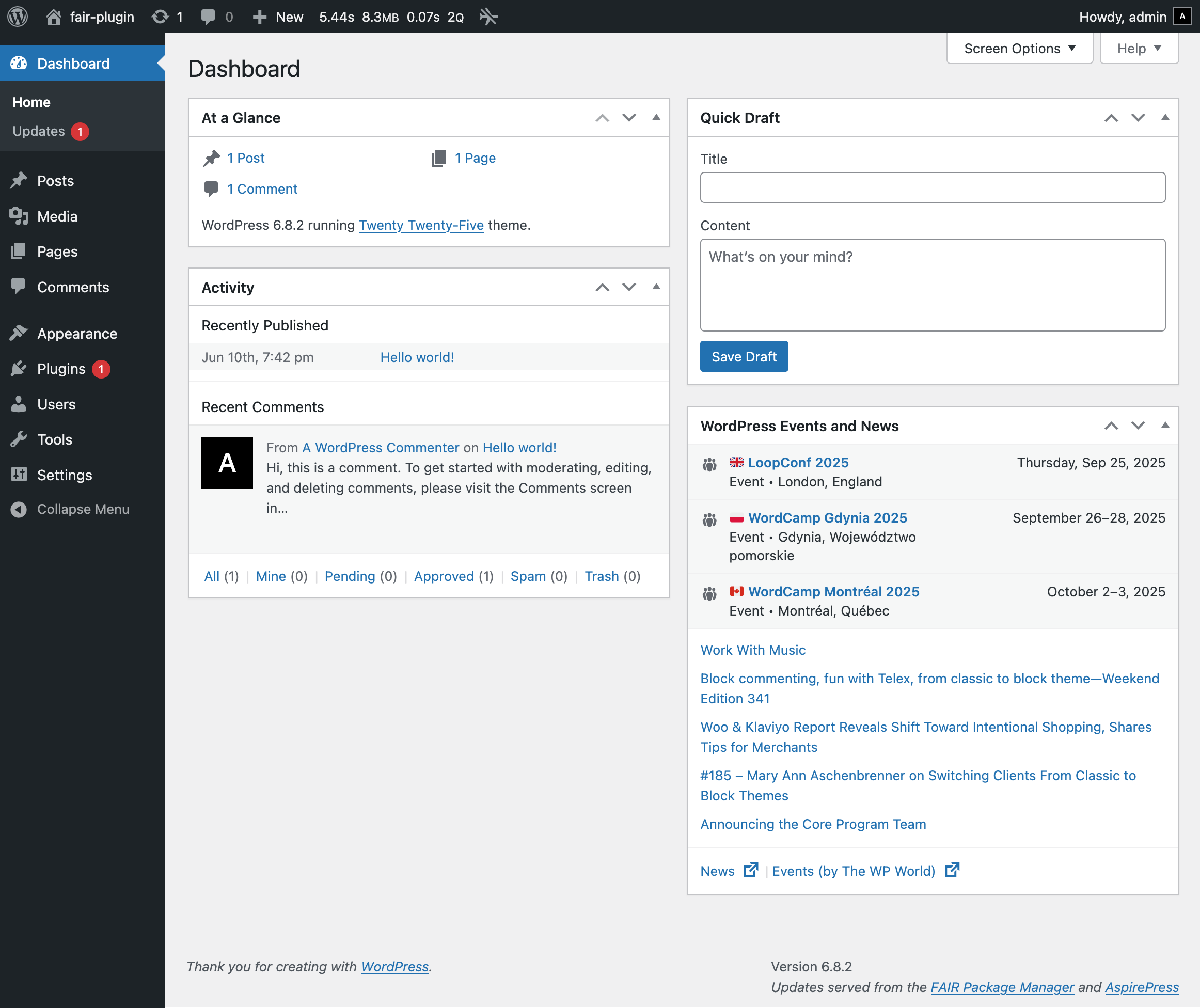Screen dimensions: 1200x1008
Task: Click the Tools wrench icon
Action: click(x=19, y=439)
